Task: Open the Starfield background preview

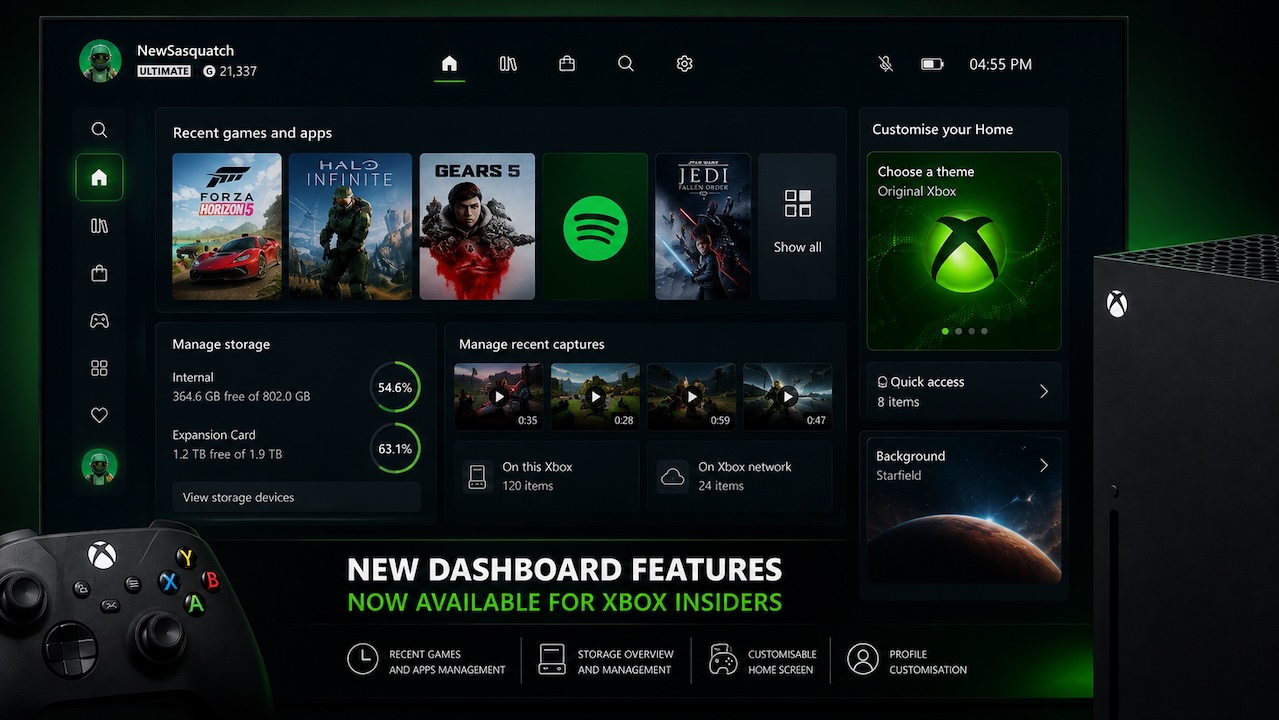Action: [963, 510]
